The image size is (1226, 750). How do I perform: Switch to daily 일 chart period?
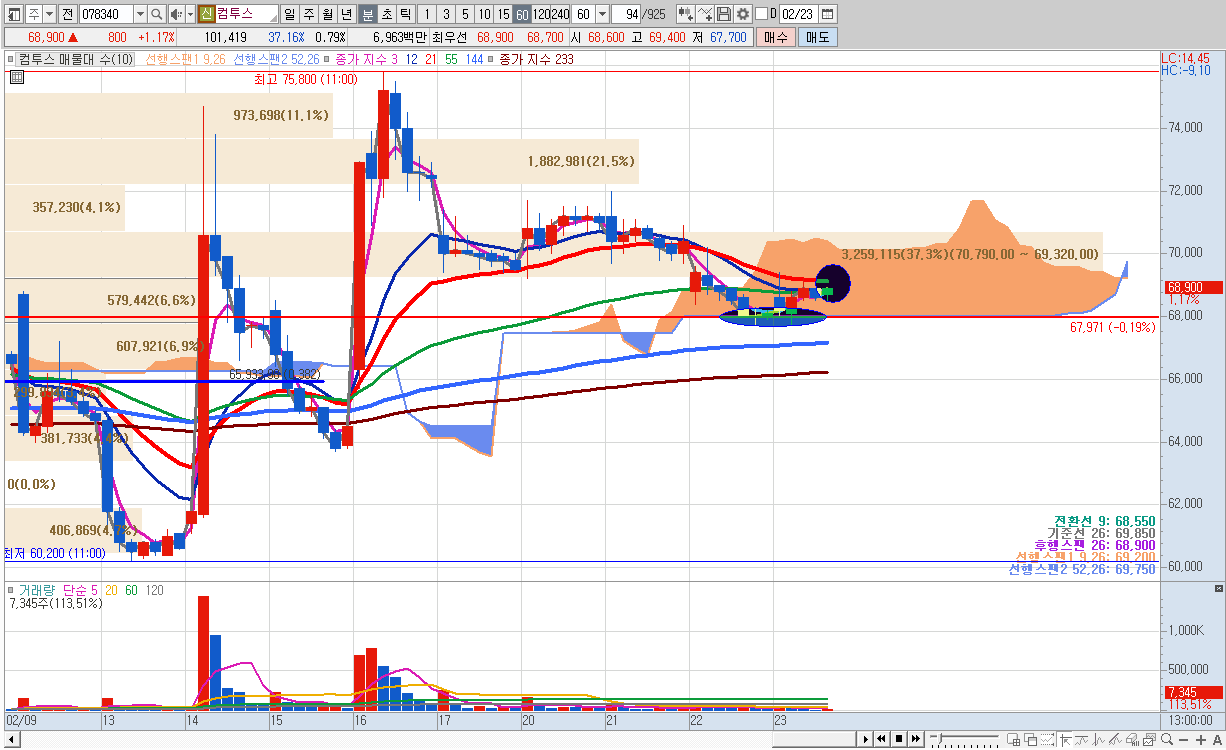tap(289, 14)
